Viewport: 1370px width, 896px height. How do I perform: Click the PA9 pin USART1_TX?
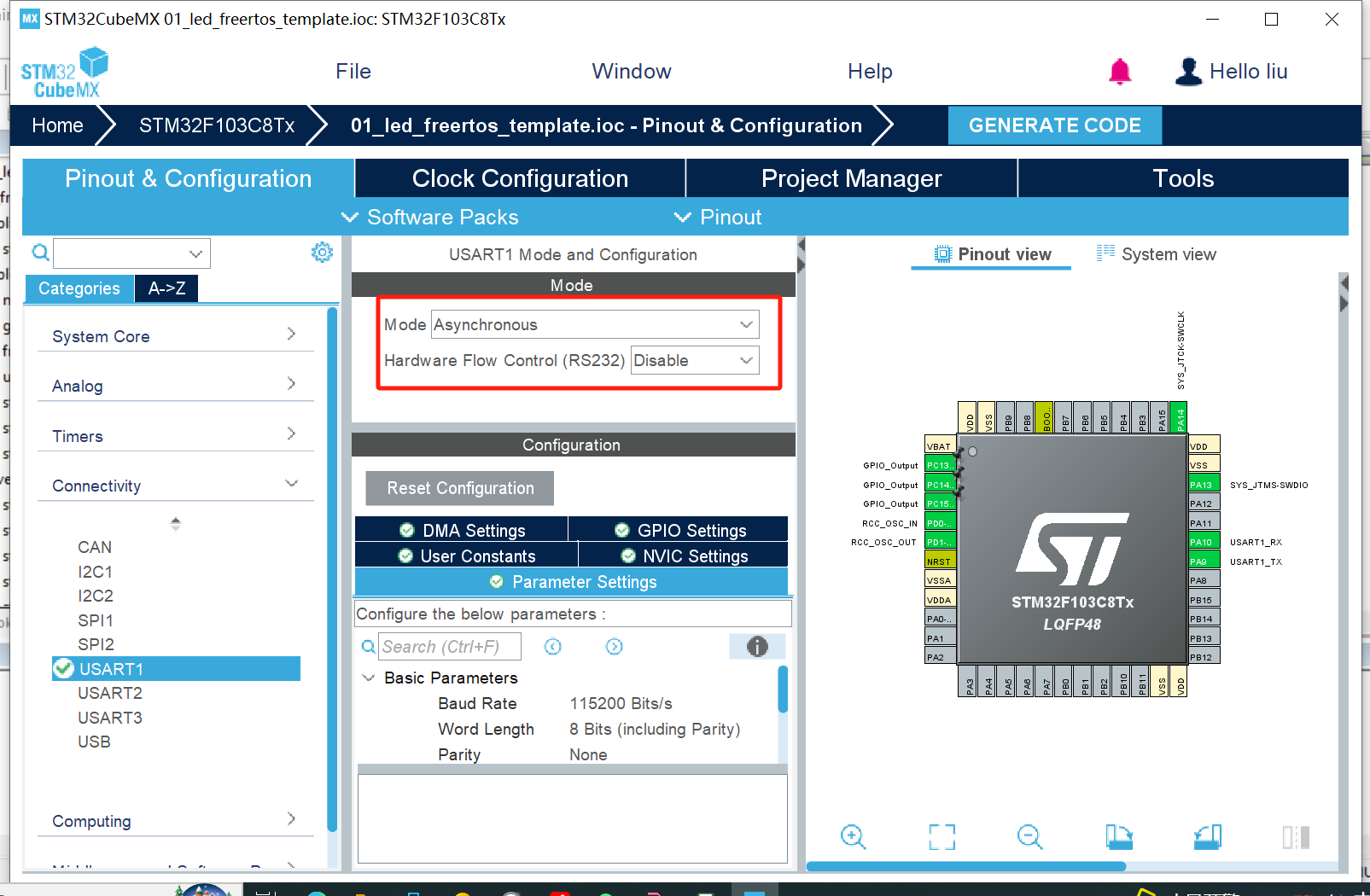1204,561
